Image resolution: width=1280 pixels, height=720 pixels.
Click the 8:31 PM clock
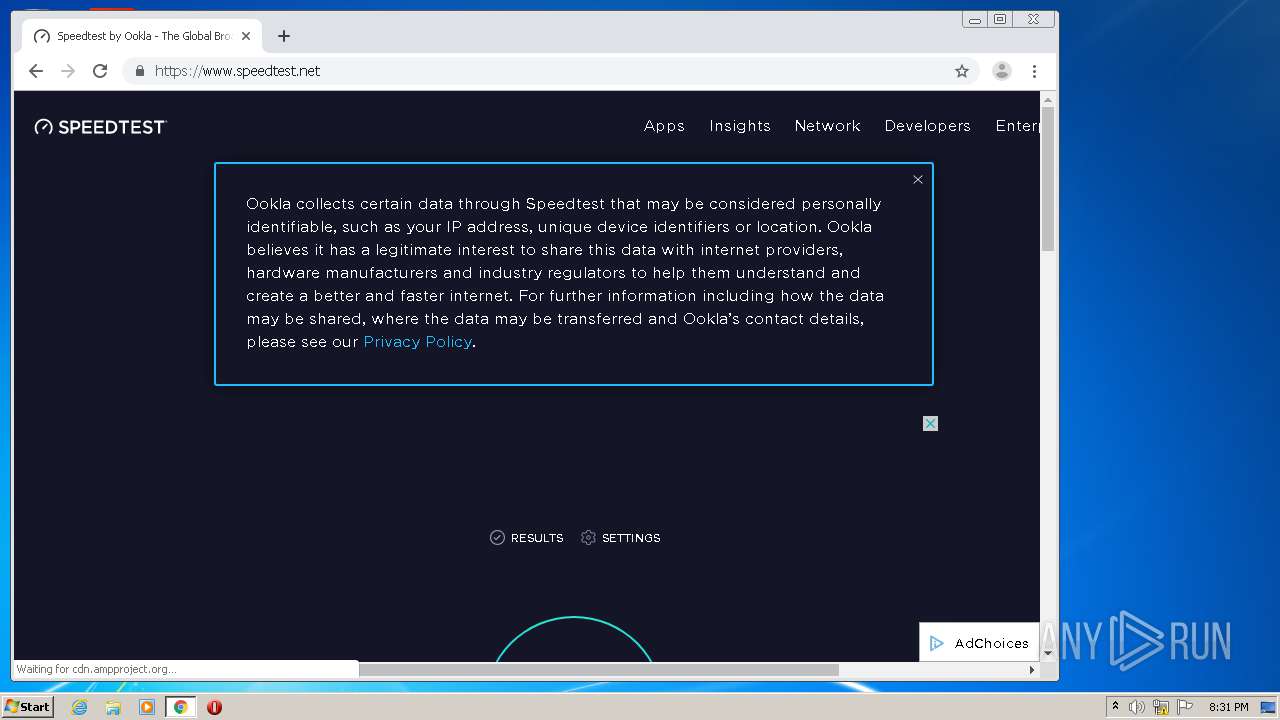(x=1228, y=707)
